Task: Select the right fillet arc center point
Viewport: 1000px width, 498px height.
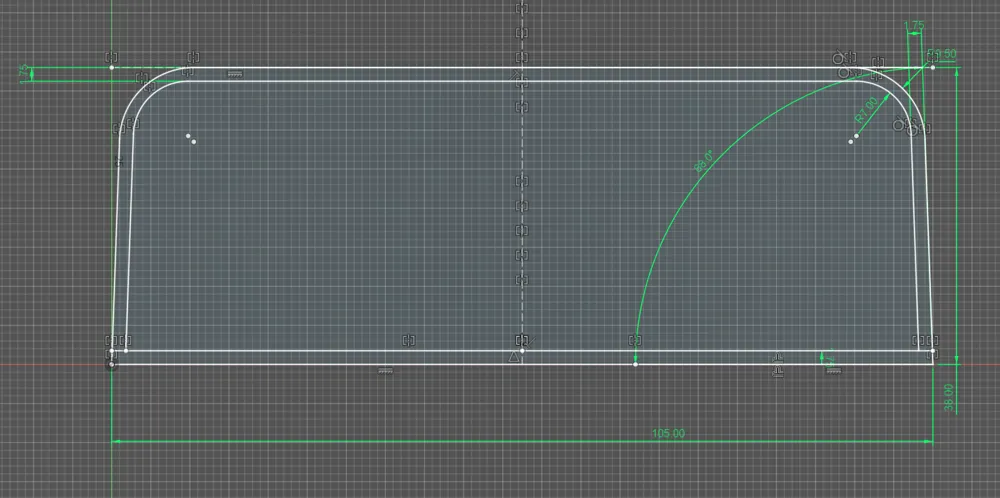Action: 857,136
